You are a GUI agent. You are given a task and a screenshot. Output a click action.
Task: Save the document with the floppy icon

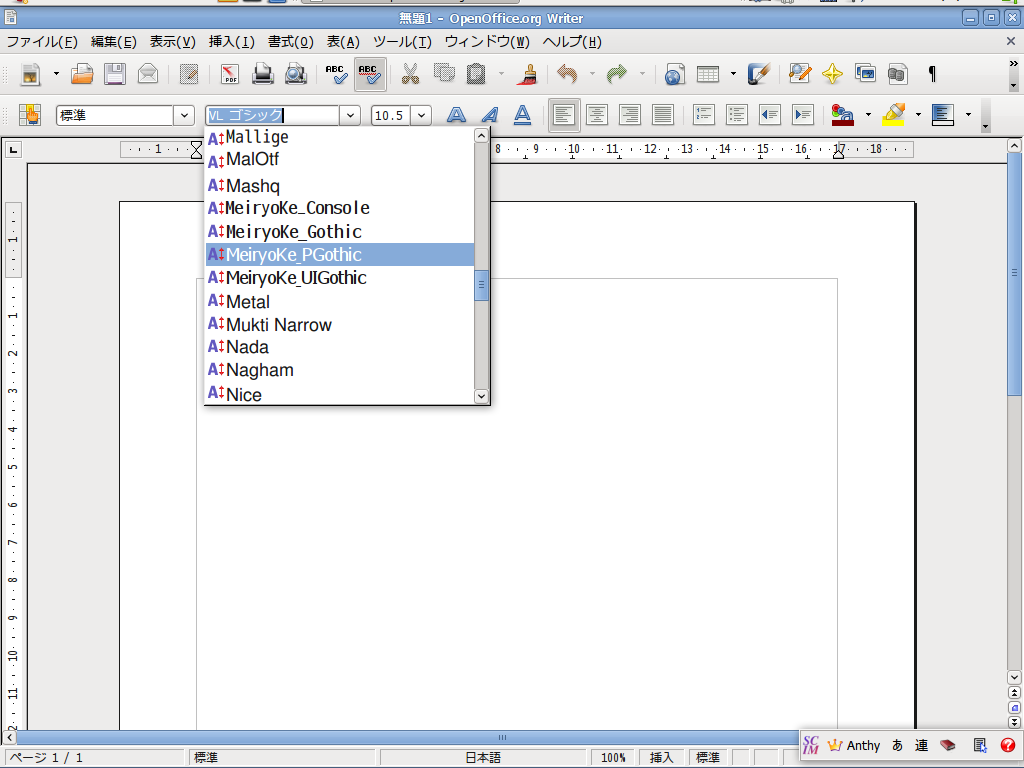click(x=115, y=74)
